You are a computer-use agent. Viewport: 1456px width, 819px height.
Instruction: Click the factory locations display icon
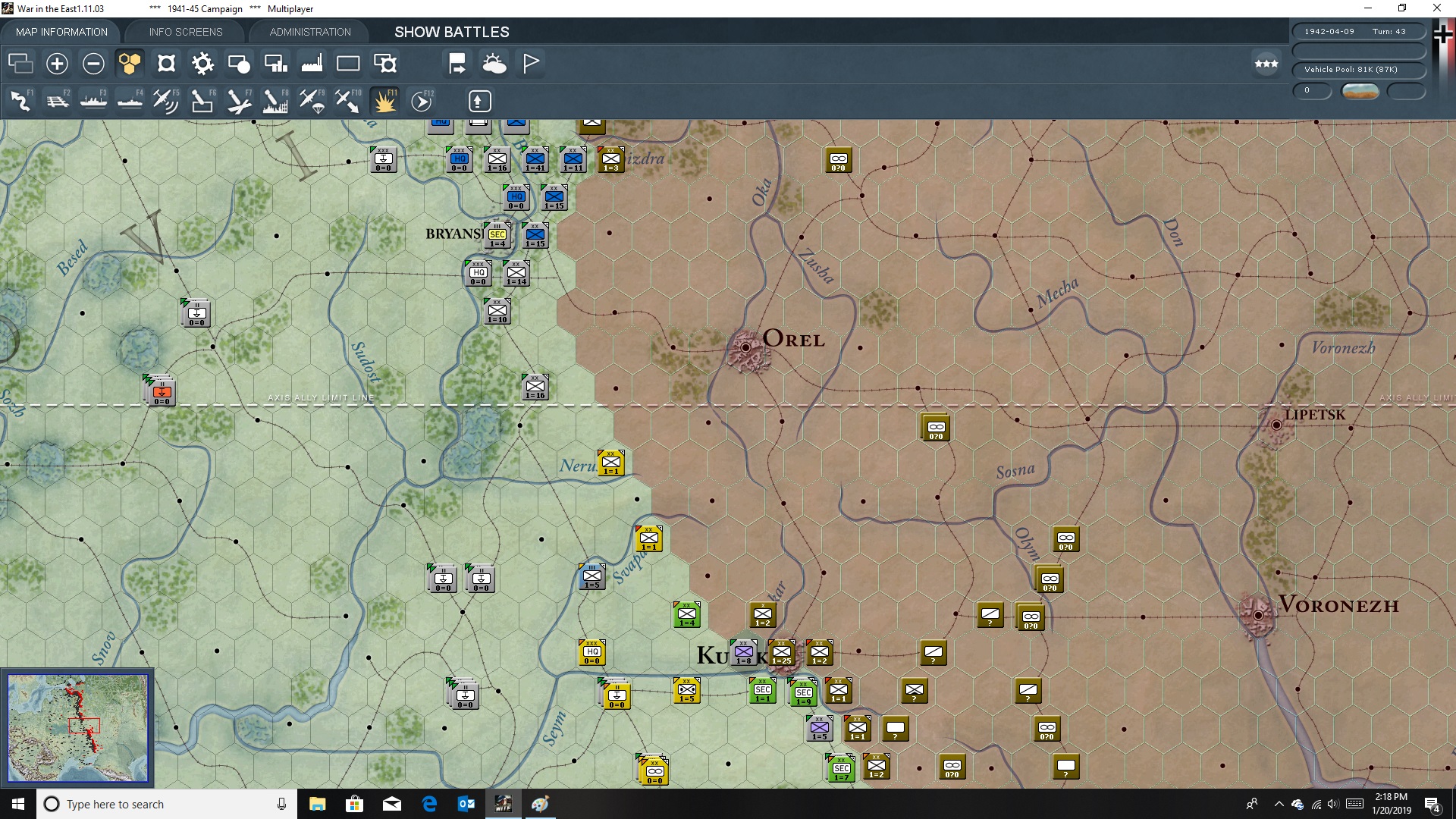pos(312,64)
